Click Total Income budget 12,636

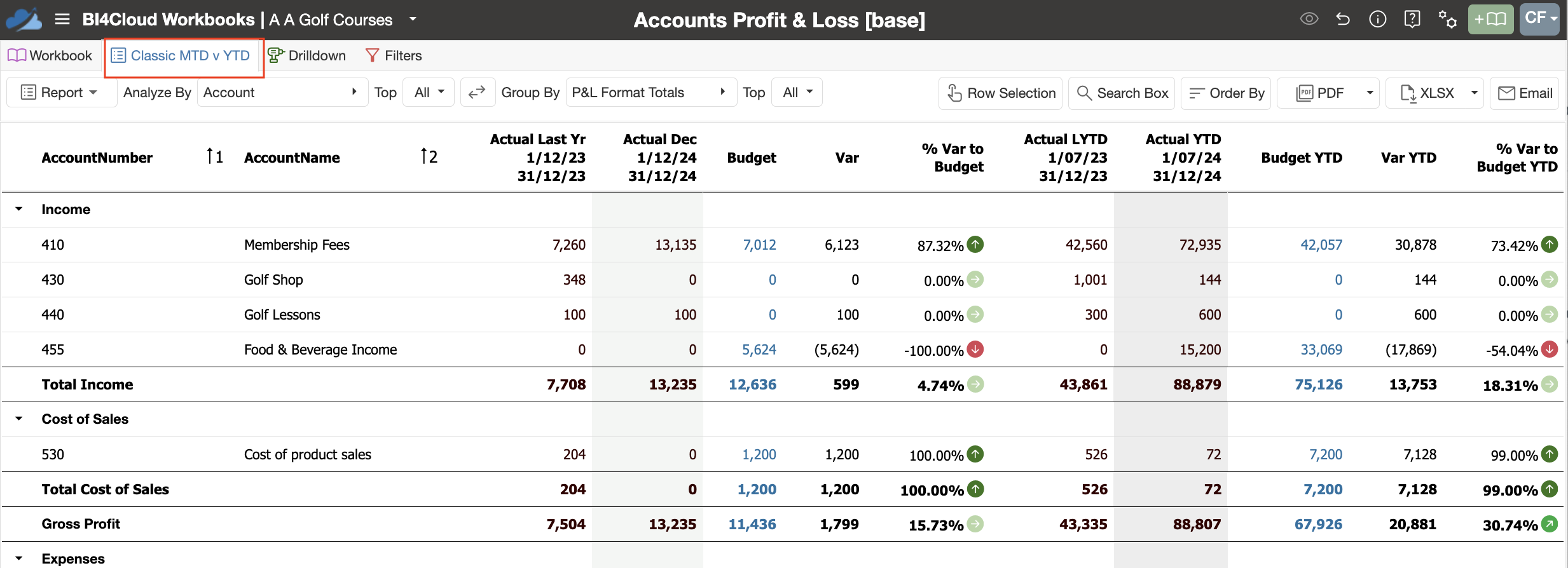(x=752, y=384)
